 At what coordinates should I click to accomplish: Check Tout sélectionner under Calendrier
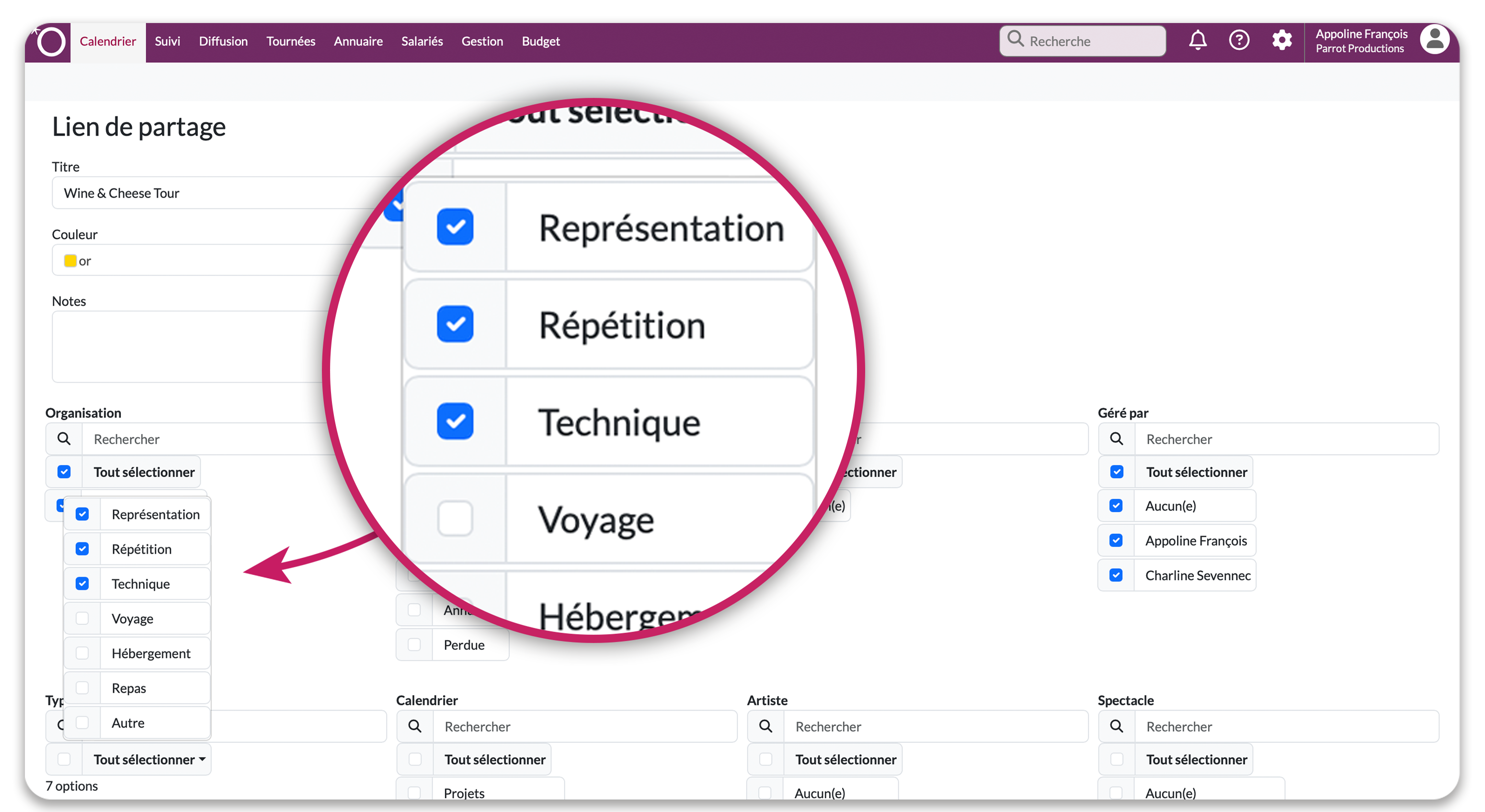[415, 759]
